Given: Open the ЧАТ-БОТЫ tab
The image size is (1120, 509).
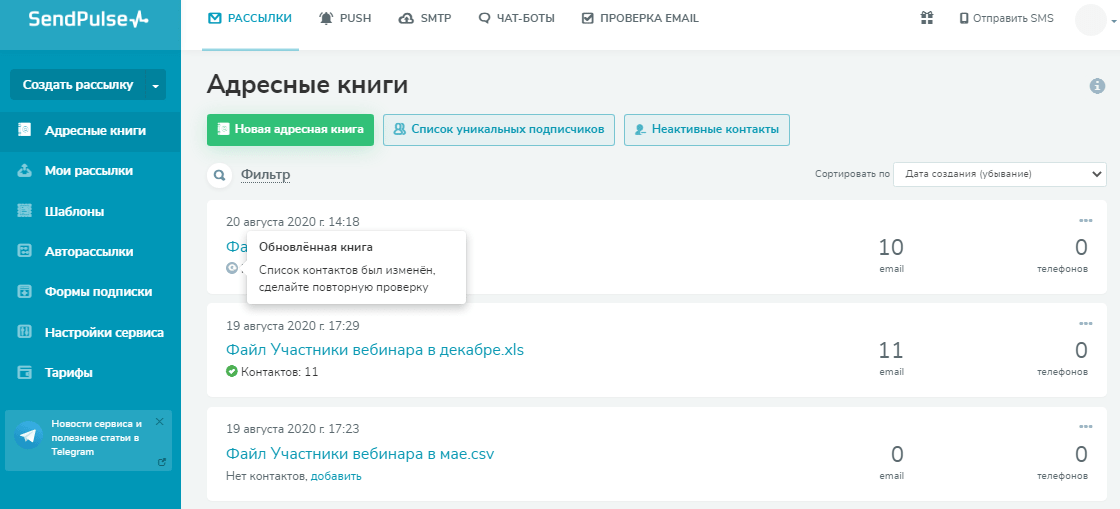Looking at the screenshot, I should (x=516, y=18).
